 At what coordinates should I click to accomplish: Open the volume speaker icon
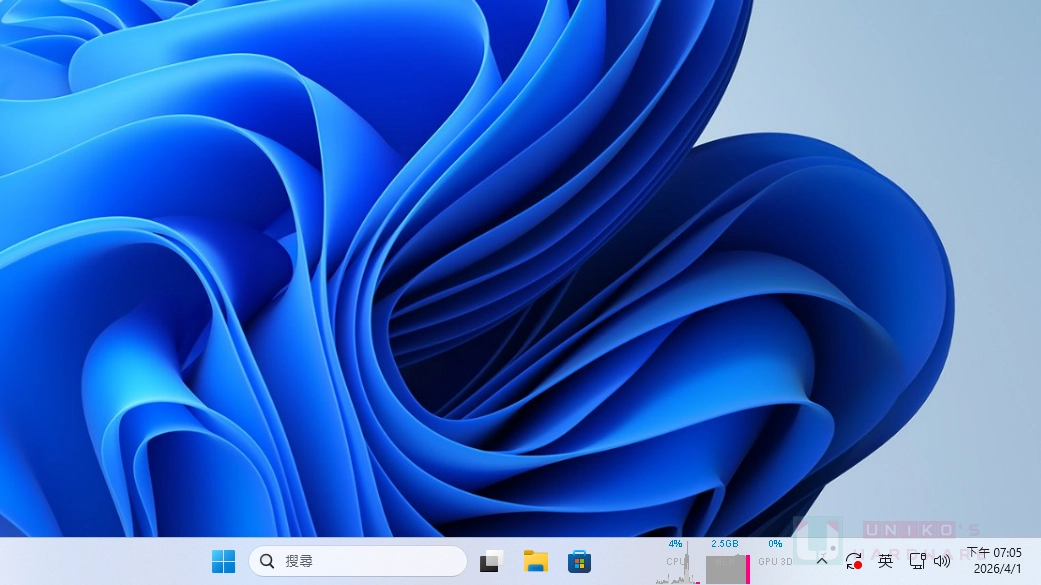(x=942, y=562)
